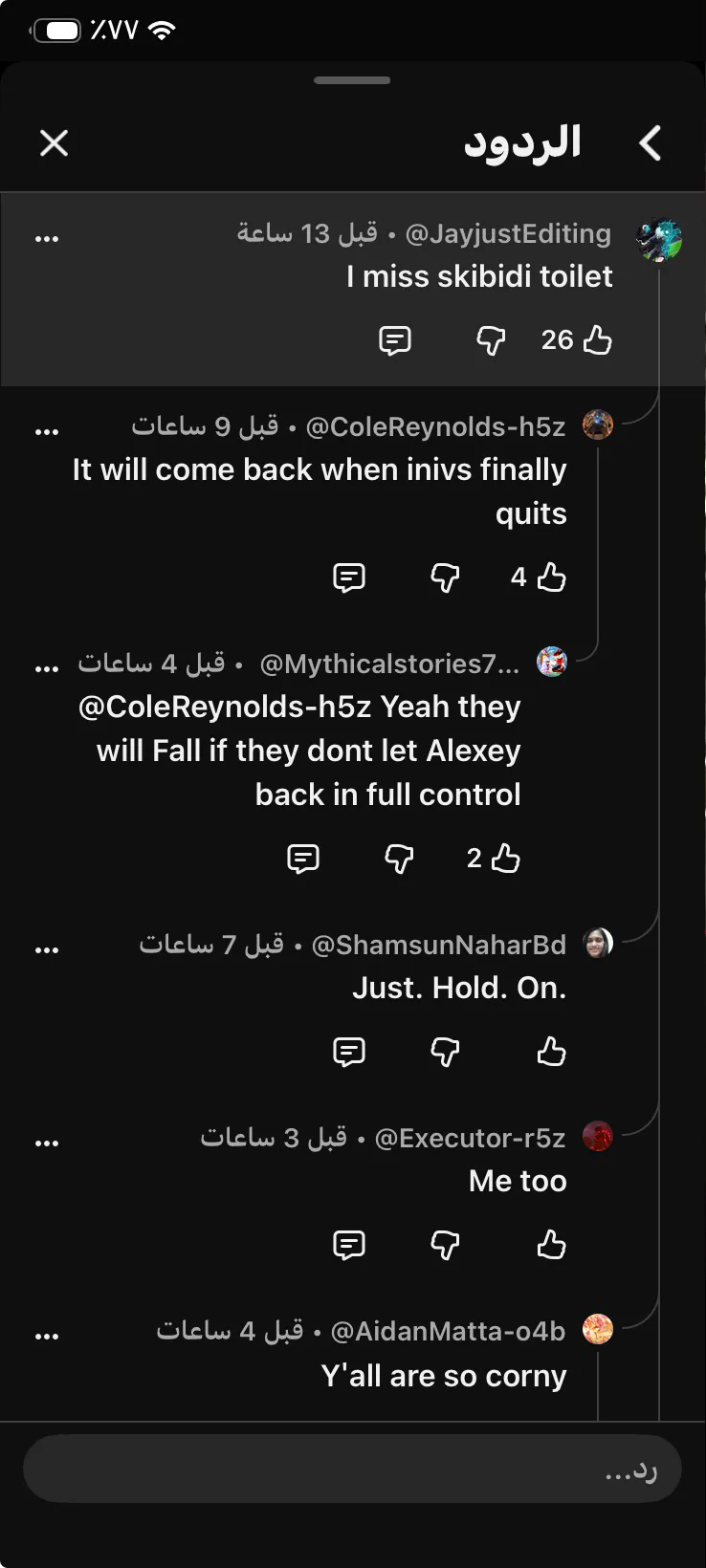This screenshot has width=706, height=1568.
Task: Open three-dot menu on AidanMatta-o4b's comment
Action: pos(47,1337)
